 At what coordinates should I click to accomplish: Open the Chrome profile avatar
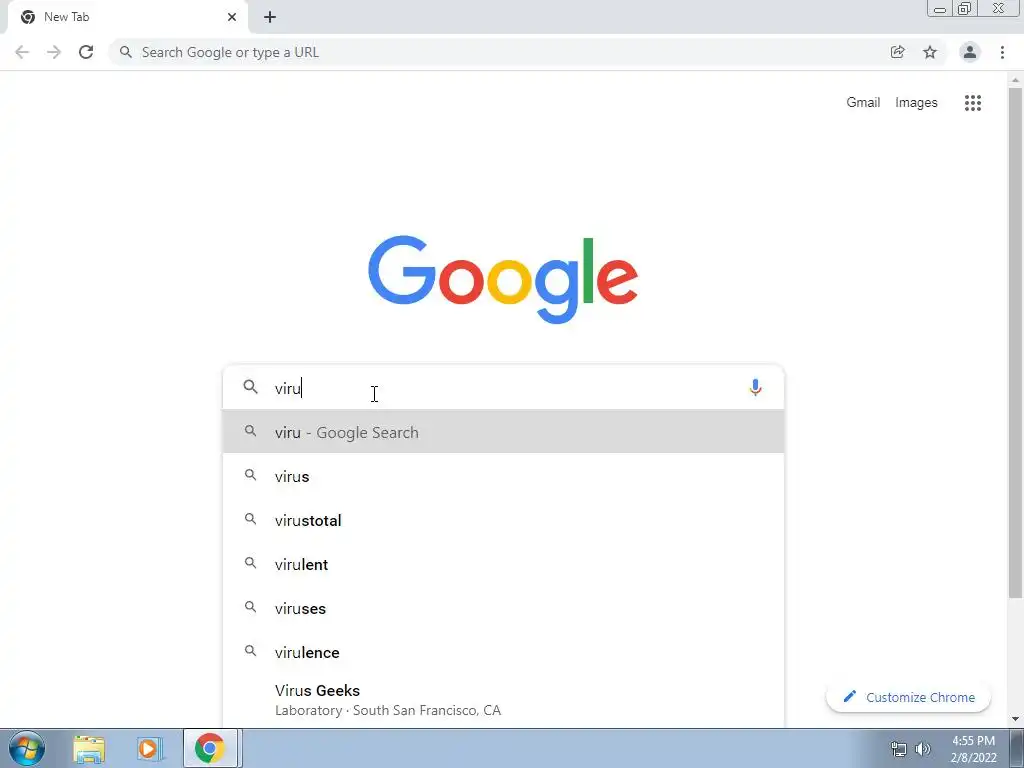[970, 52]
